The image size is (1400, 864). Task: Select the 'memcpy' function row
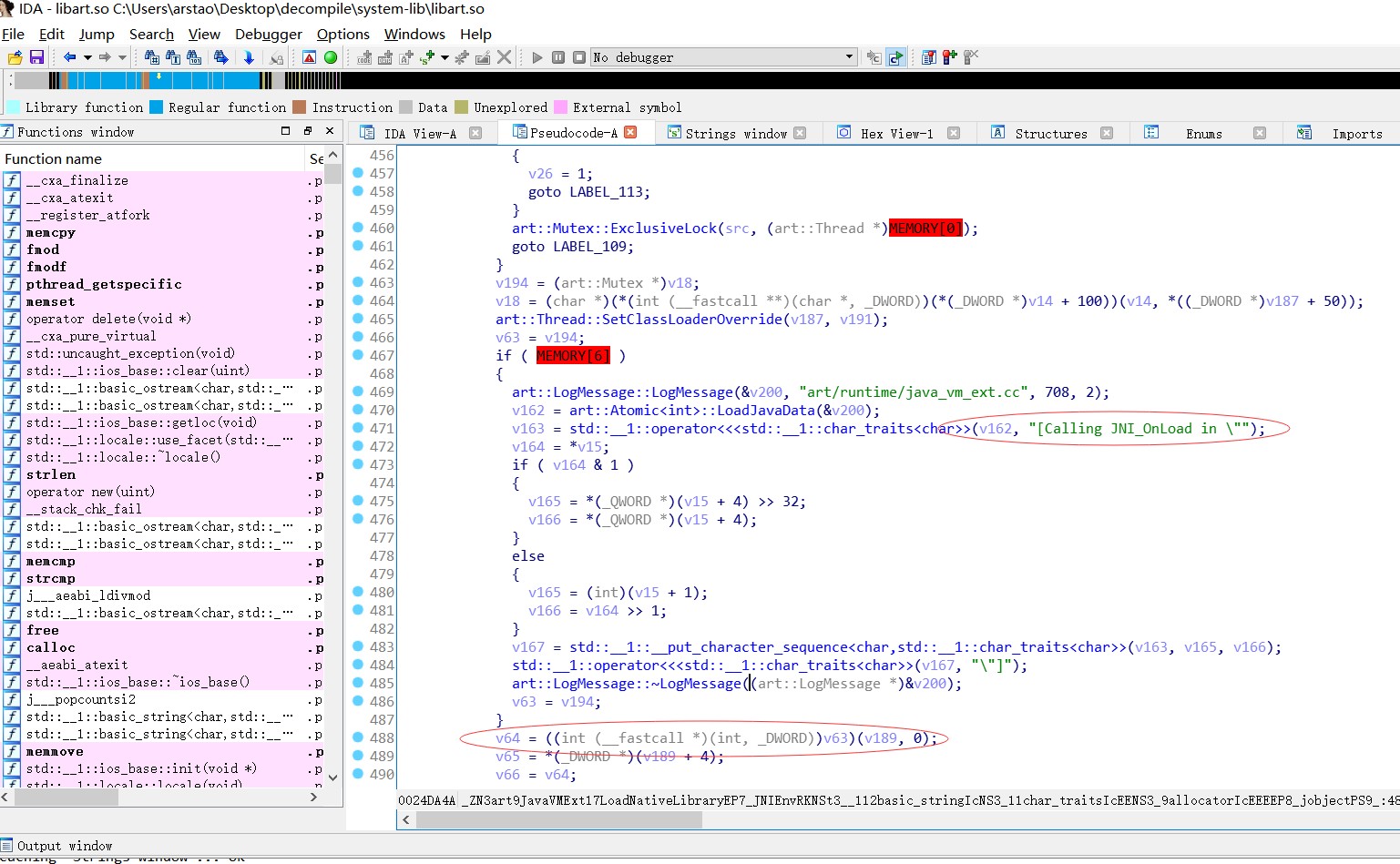tap(164, 232)
